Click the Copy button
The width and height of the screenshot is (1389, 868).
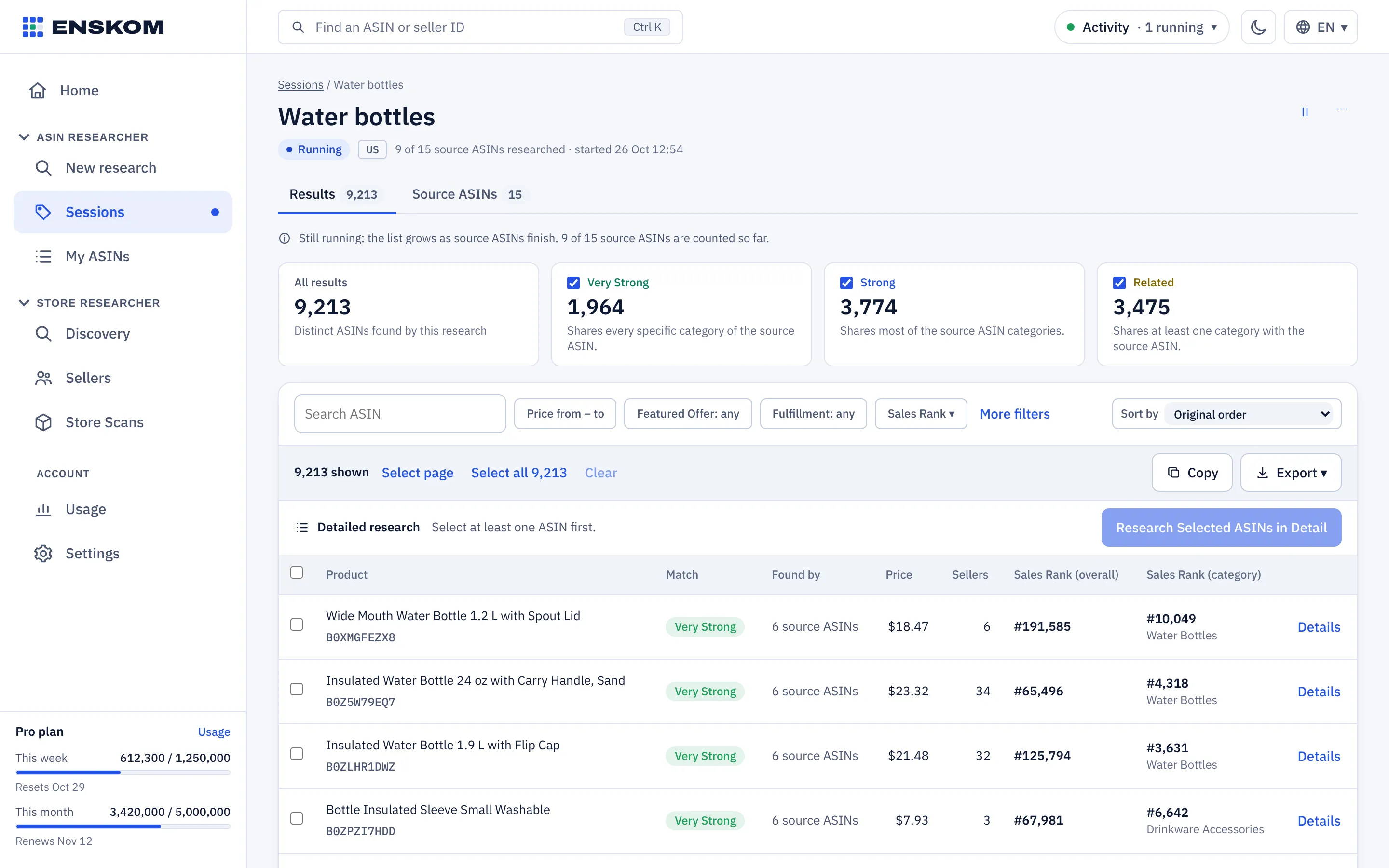point(1192,473)
